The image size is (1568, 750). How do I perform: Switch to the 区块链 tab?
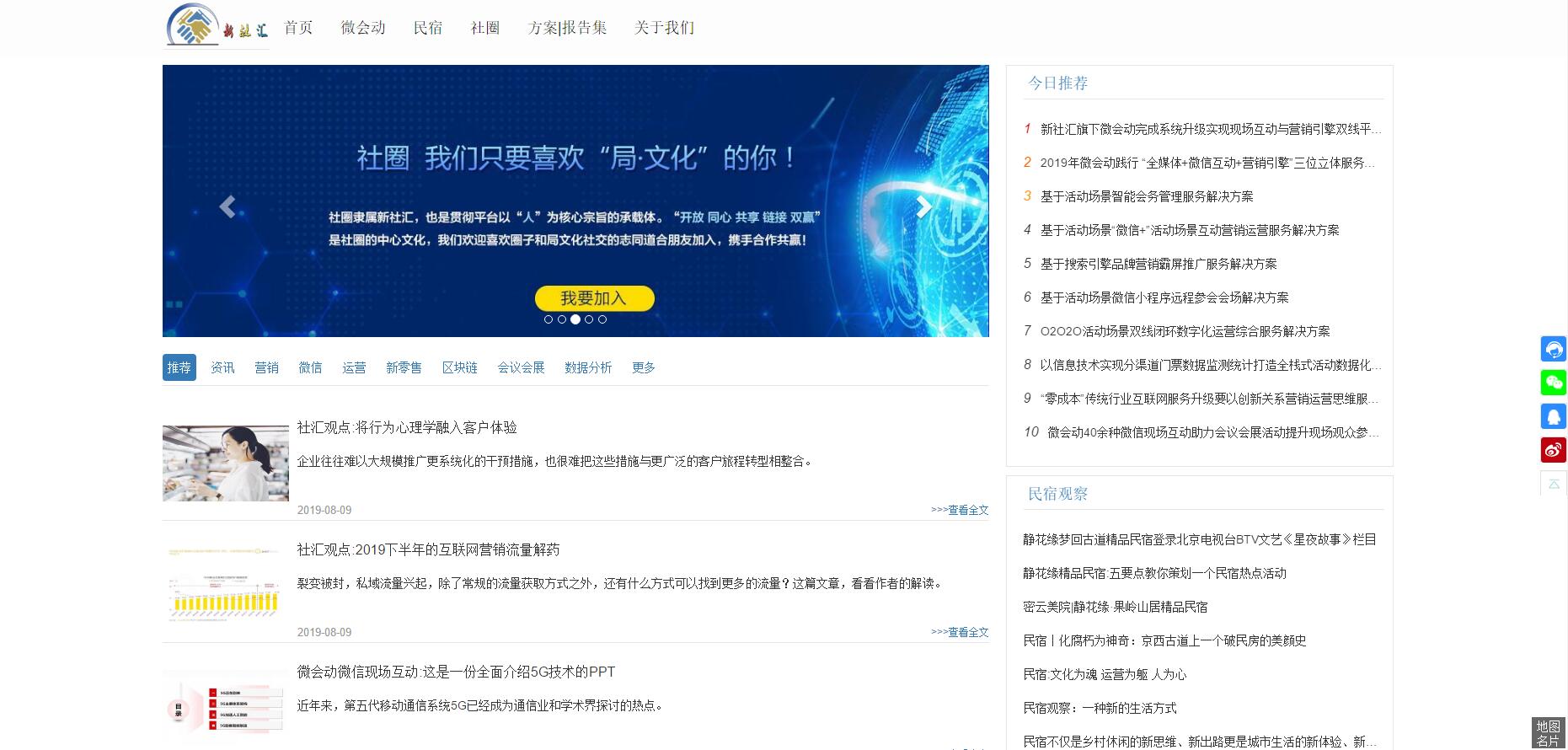(459, 367)
